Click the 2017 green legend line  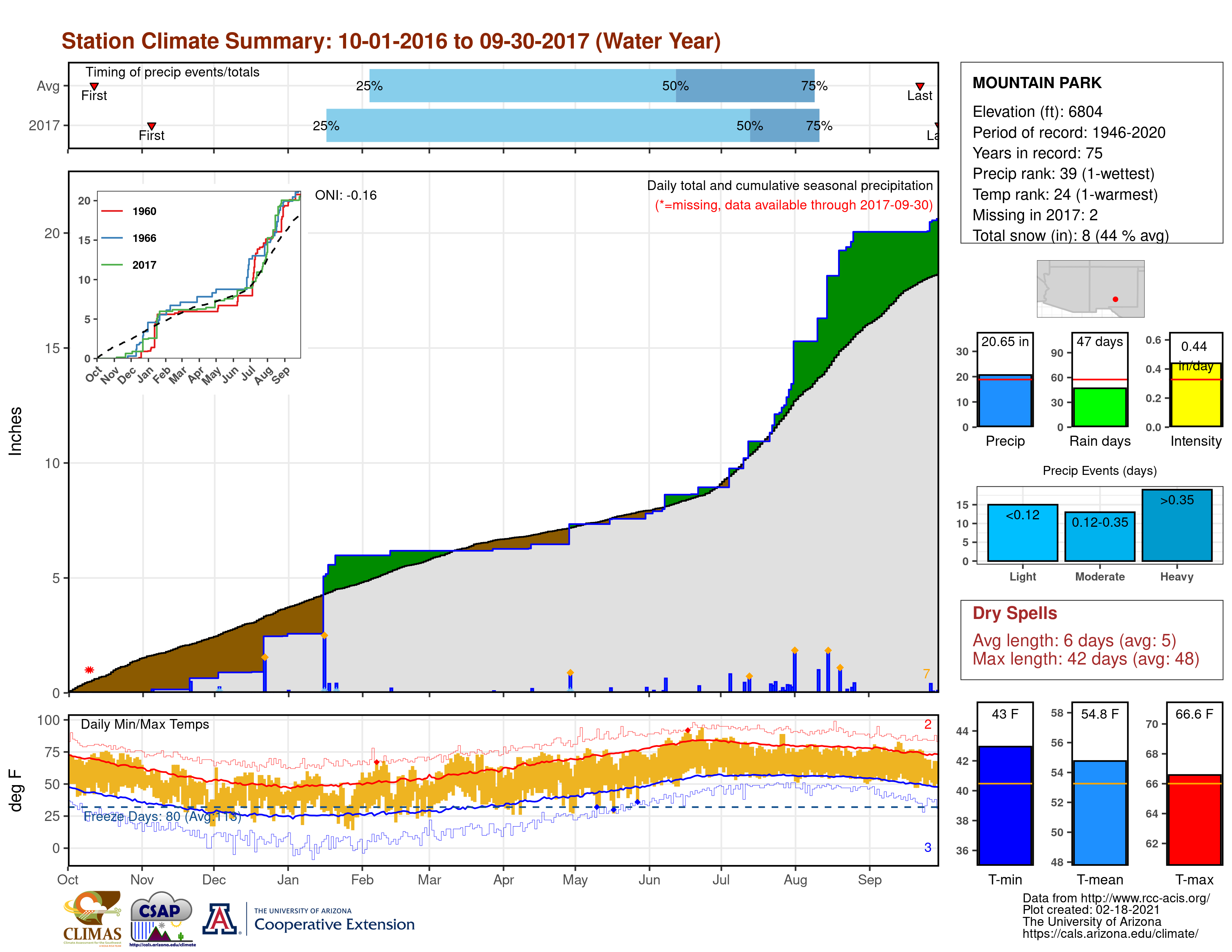tap(112, 265)
